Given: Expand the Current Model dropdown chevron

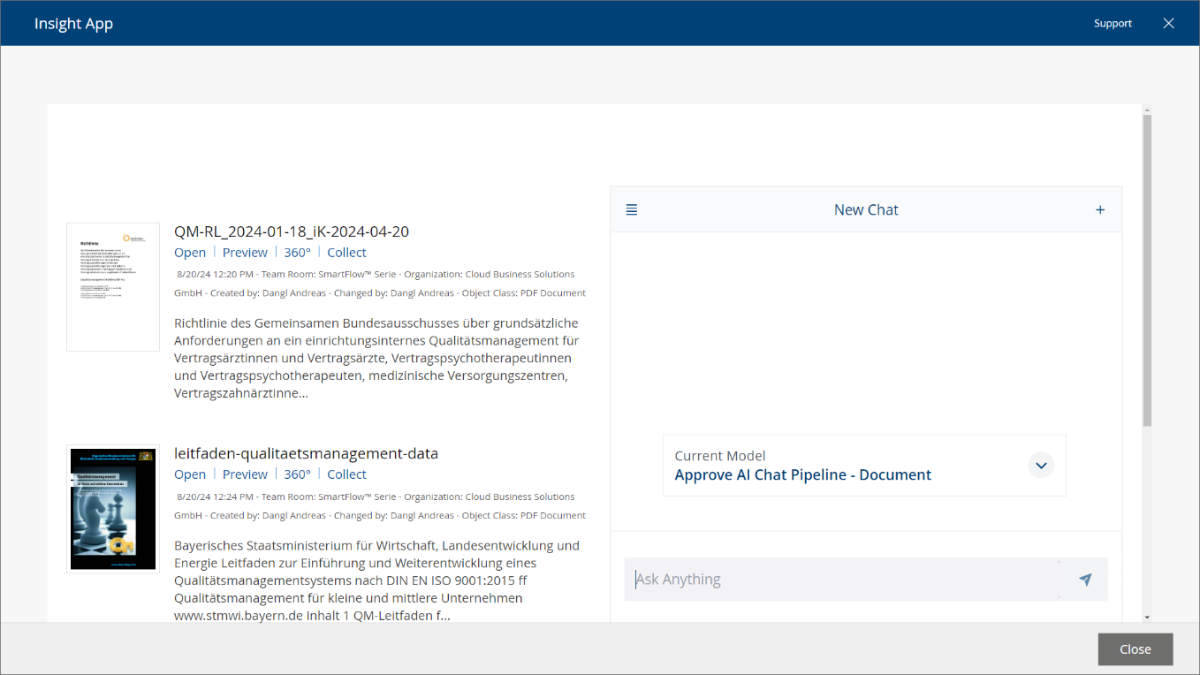Looking at the screenshot, I should (x=1041, y=465).
